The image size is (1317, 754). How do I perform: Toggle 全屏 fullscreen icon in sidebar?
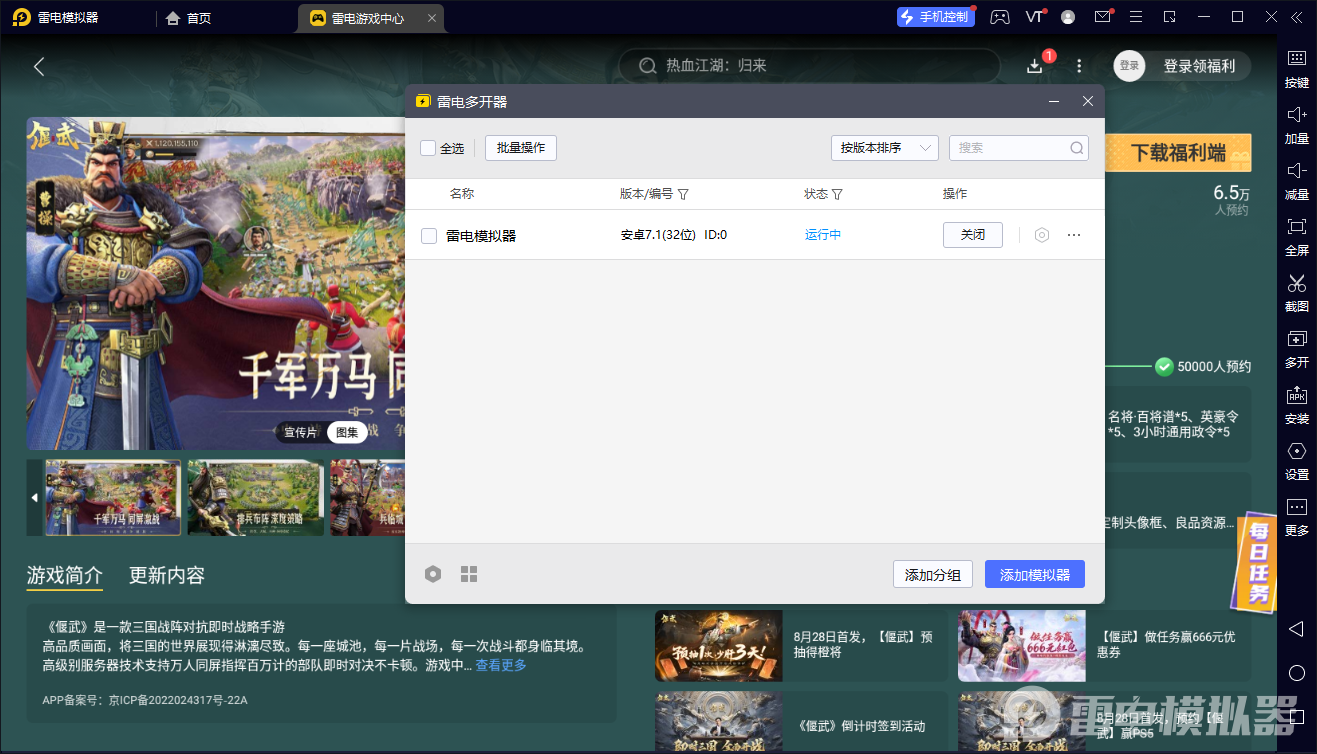click(1296, 227)
